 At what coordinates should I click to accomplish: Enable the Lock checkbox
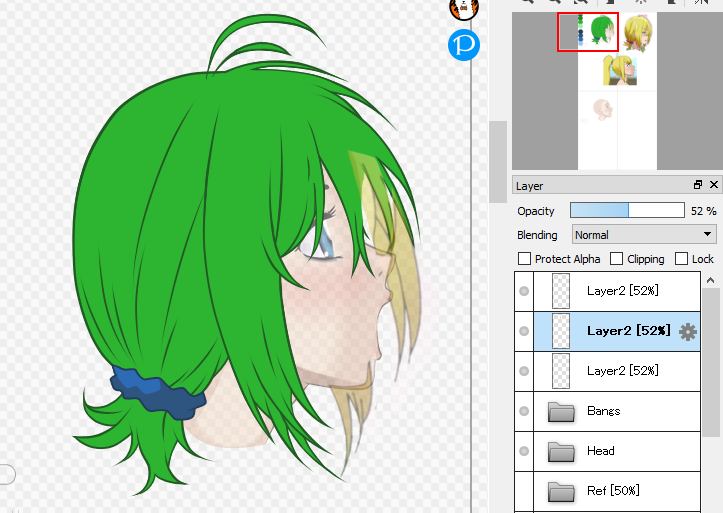(682, 259)
